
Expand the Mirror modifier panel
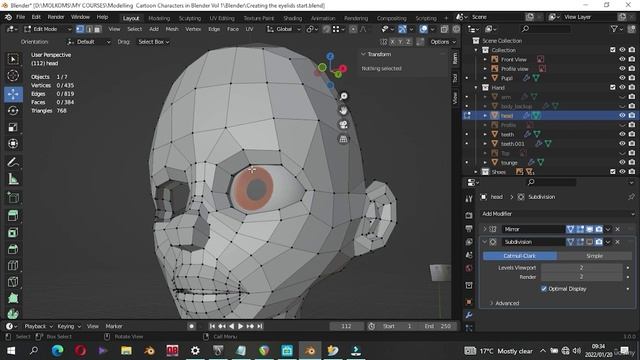pos(484,229)
